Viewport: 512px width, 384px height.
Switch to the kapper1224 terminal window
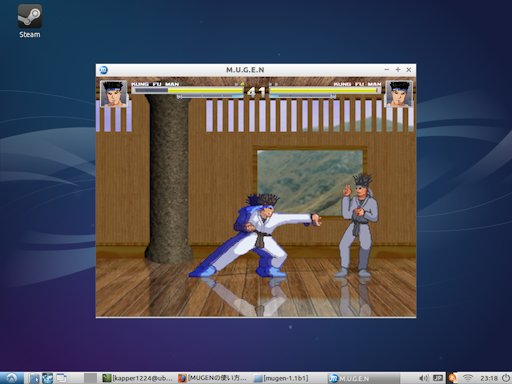[x=138, y=378]
